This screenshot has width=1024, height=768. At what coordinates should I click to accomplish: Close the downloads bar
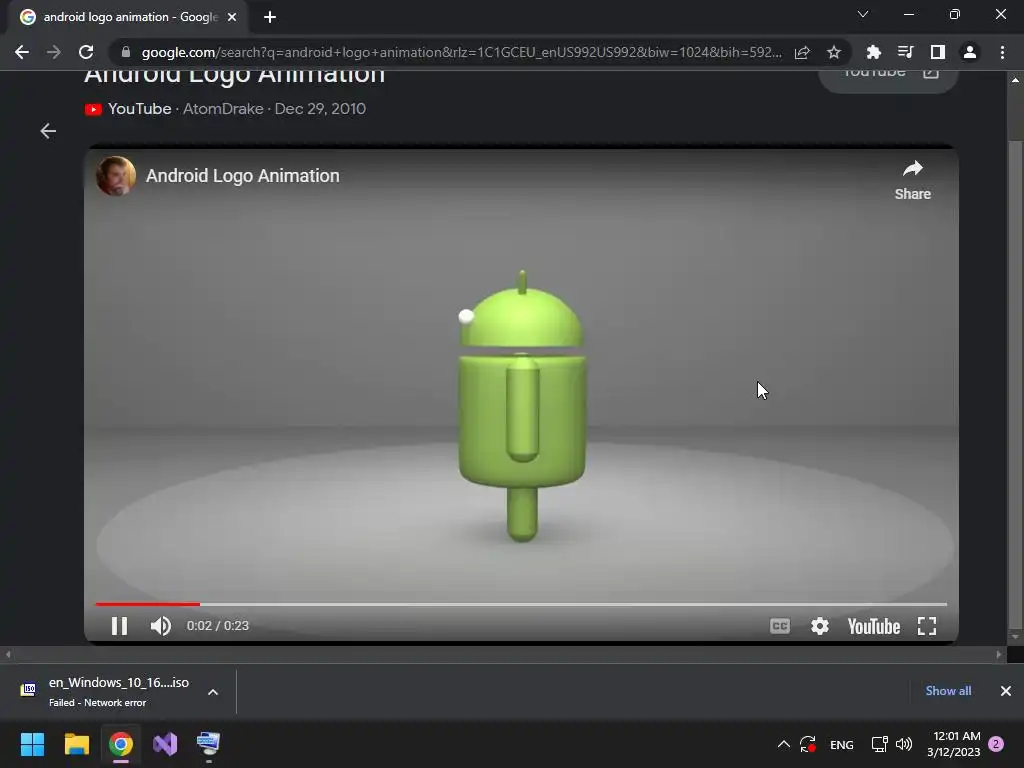1006,691
